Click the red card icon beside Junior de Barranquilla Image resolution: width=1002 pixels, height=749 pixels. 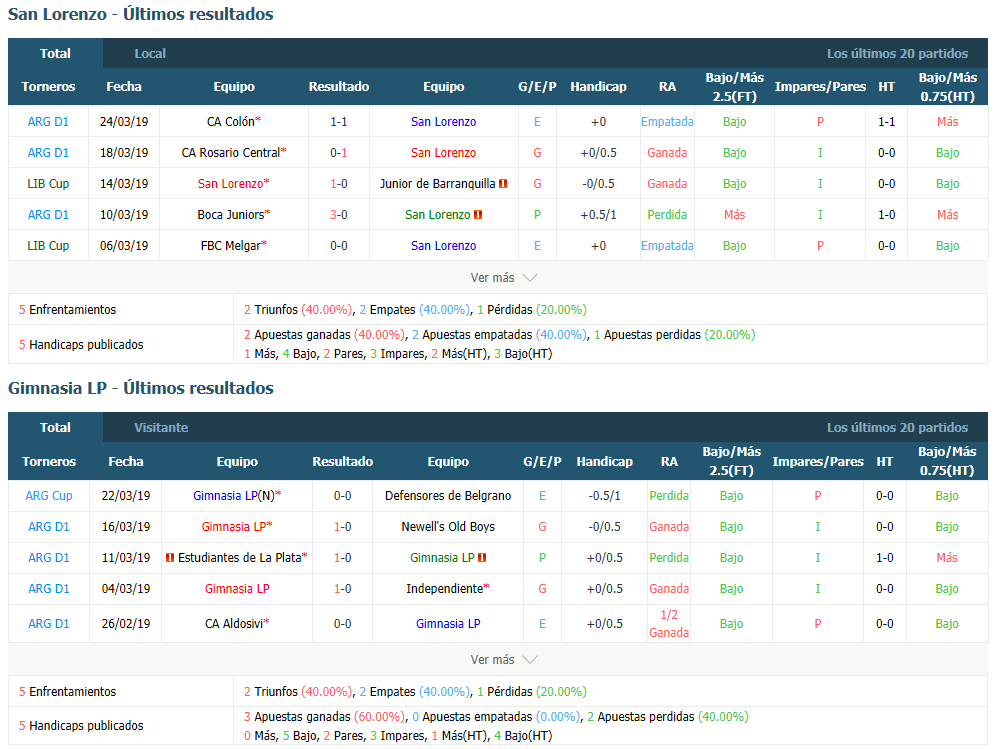tap(503, 184)
